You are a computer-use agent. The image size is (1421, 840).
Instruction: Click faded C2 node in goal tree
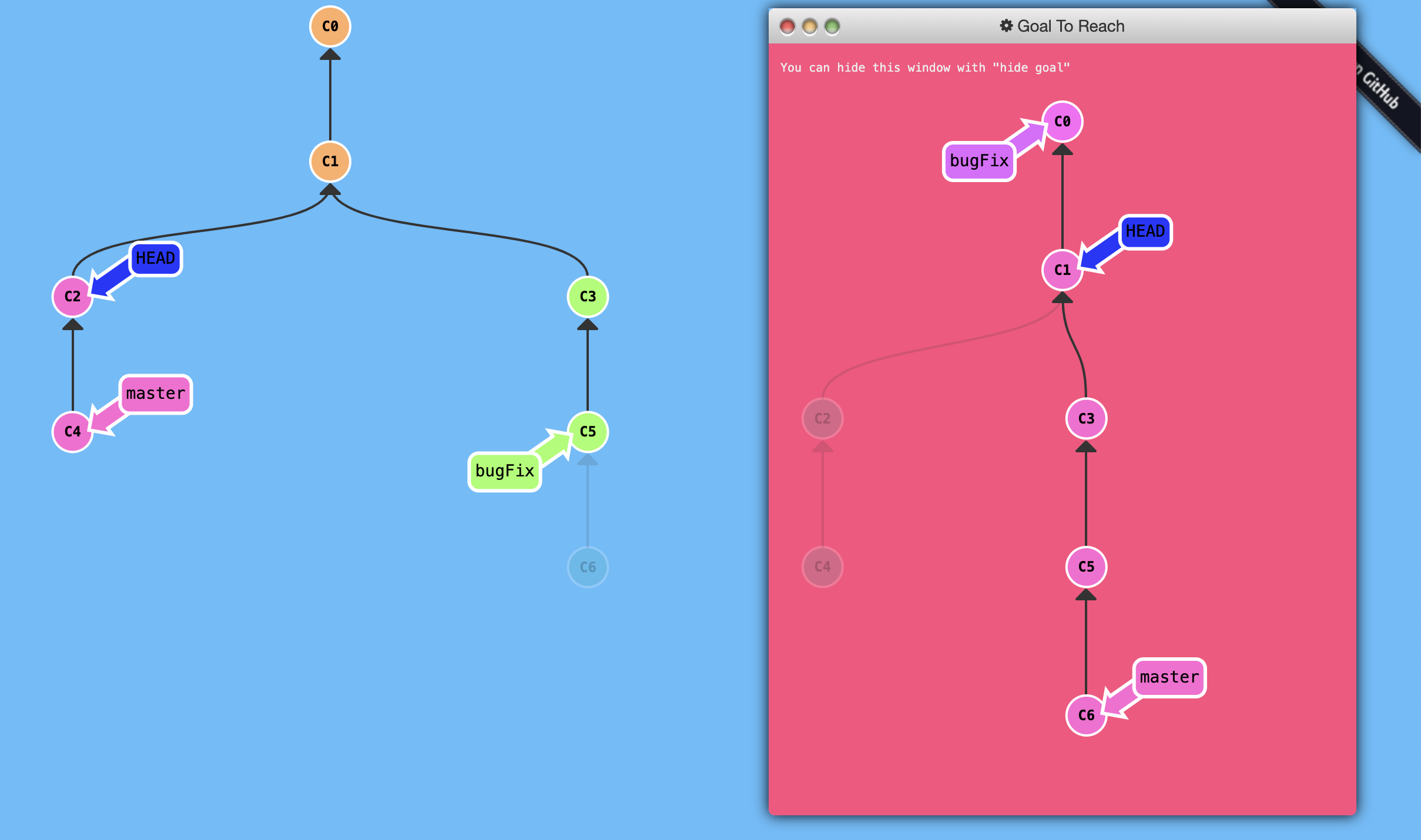point(822,418)
